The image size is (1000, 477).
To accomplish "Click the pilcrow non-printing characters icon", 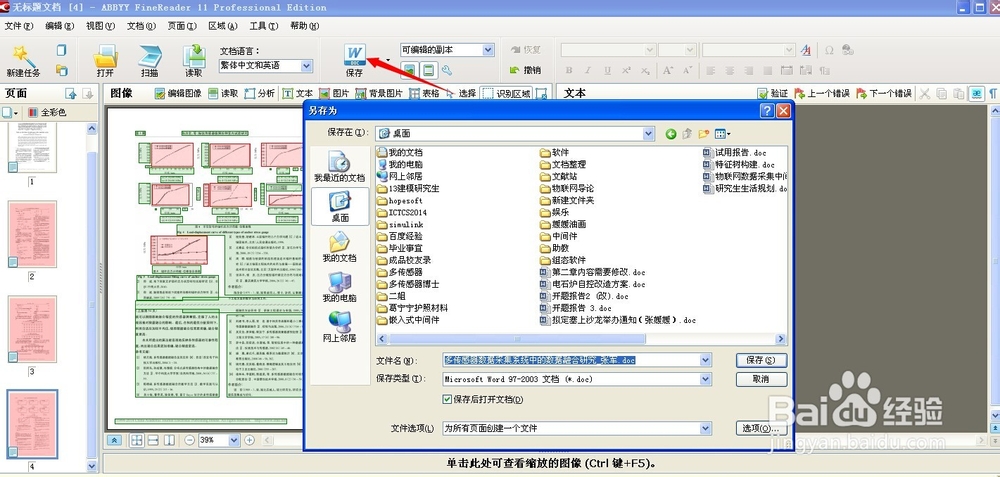I will tap(993, 93).
